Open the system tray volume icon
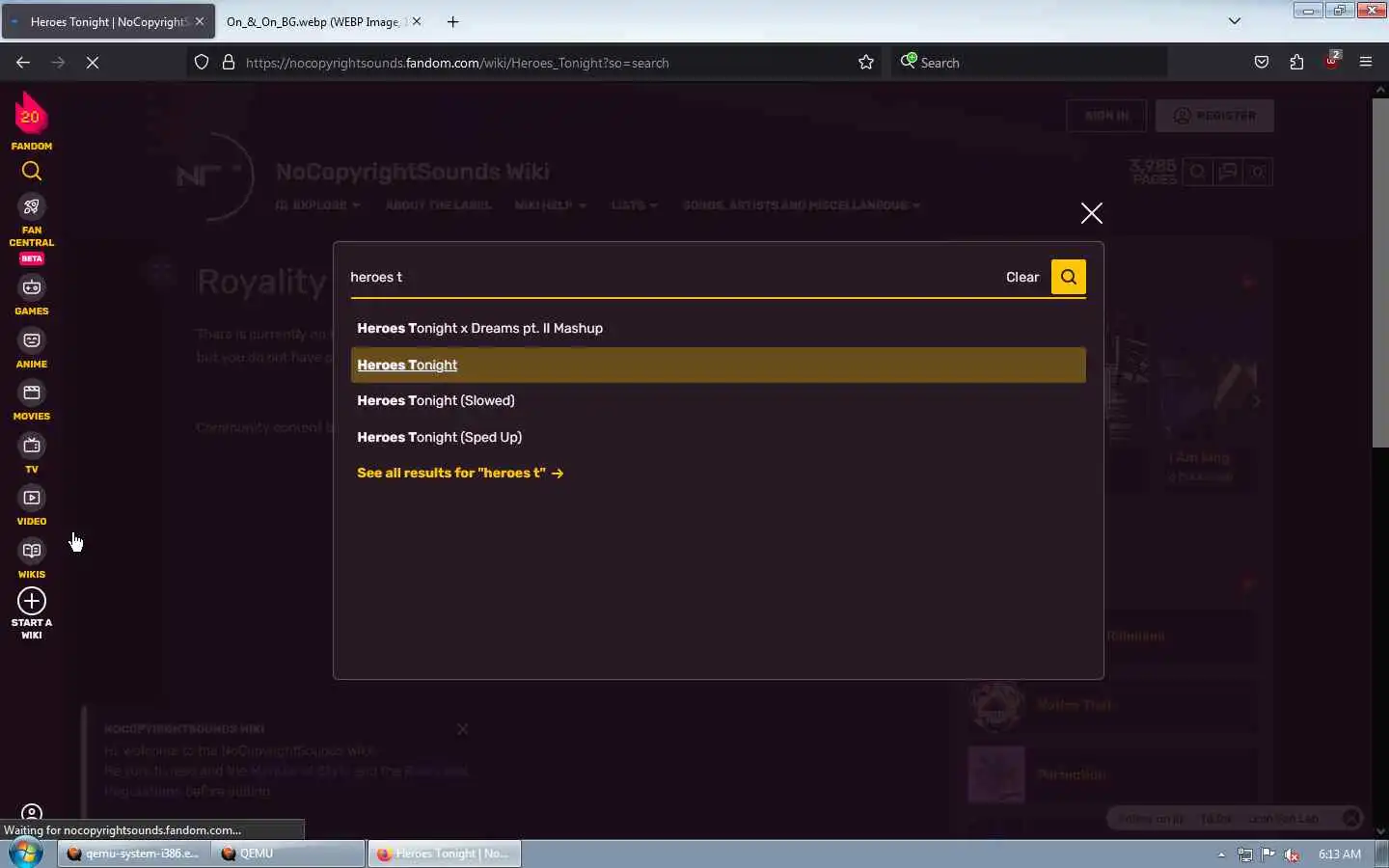This screenshot has height=868, width=1389. [1292, 854]
